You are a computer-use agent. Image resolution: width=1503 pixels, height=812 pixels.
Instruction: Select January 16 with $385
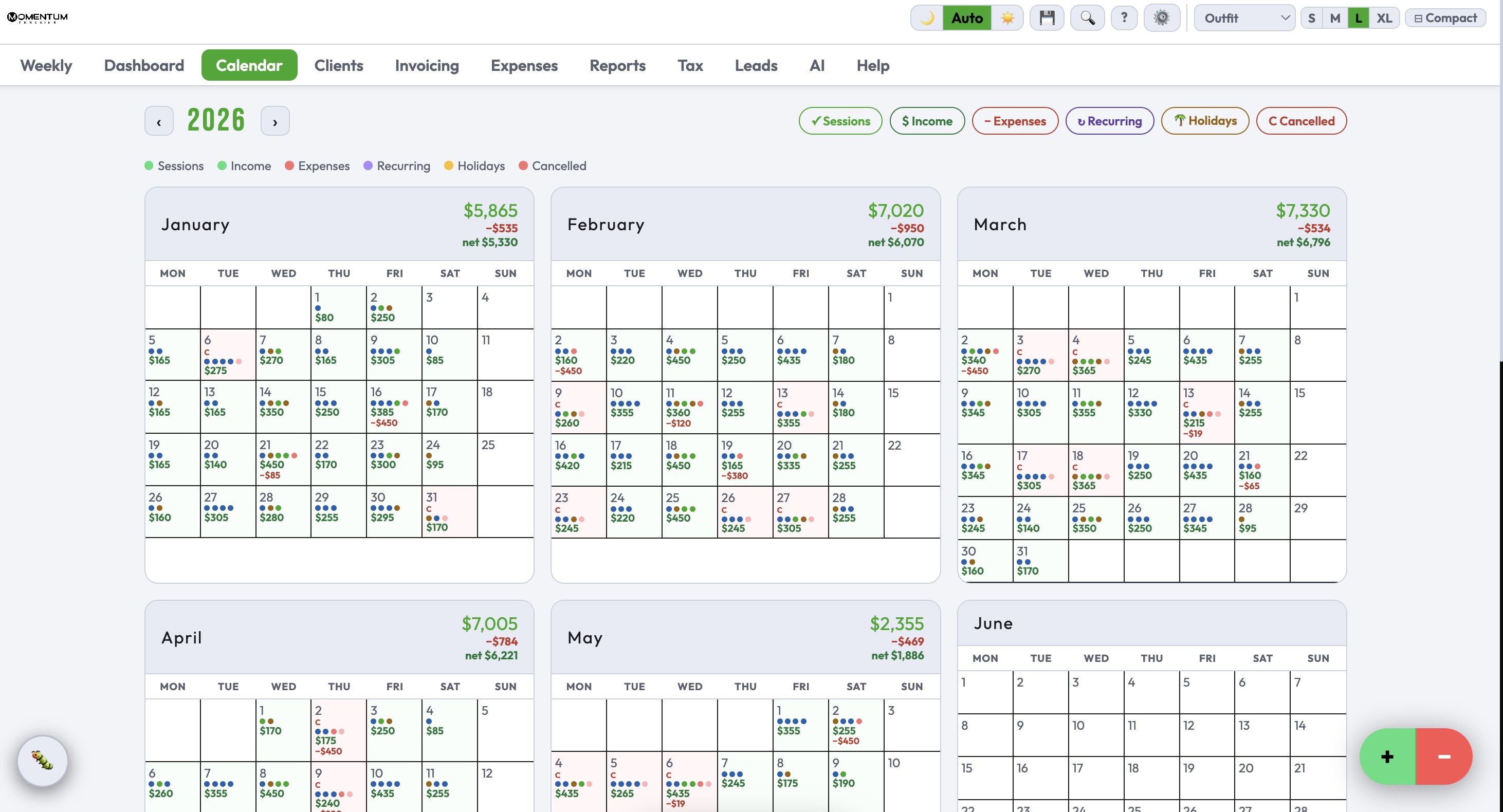pyautogui.click(x=394, y=407)
